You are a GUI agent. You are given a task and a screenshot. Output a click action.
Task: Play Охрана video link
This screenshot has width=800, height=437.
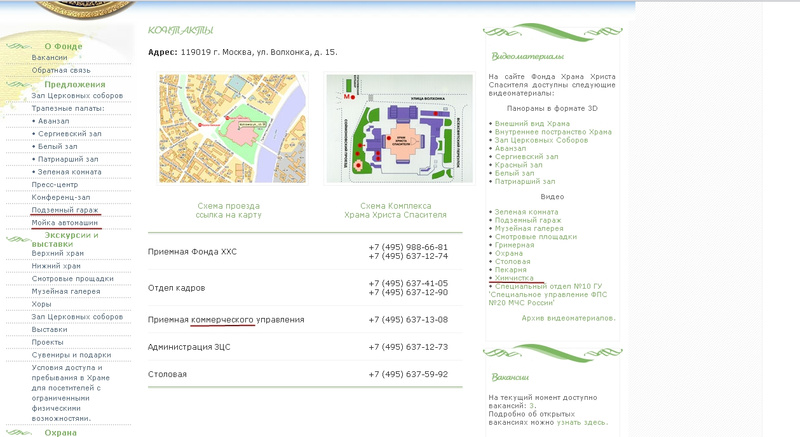pyautogui.click(x=509, y=253)
